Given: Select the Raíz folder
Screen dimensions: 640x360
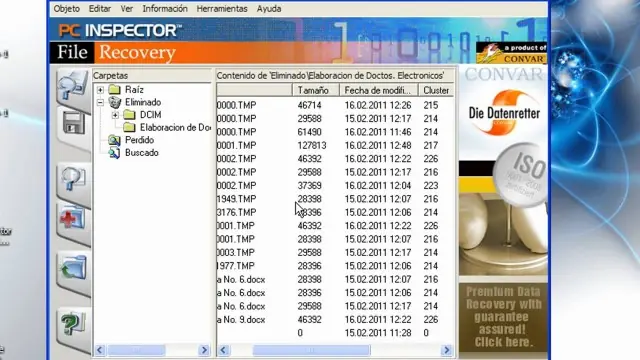Looking at the screenshot, I should coord(134,89).
